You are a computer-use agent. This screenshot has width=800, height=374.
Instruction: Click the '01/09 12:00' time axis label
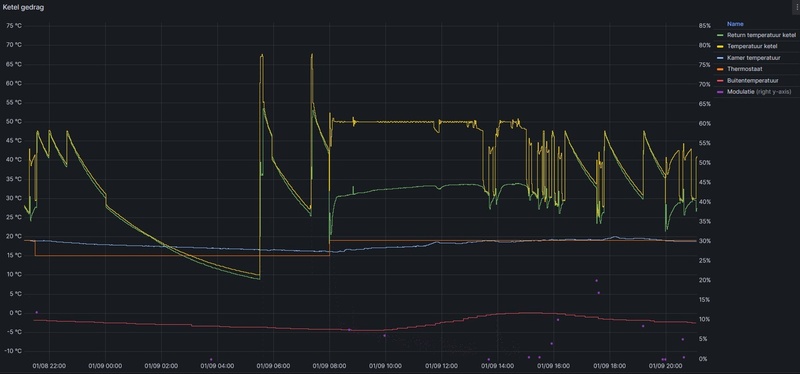tap(441, 366)
